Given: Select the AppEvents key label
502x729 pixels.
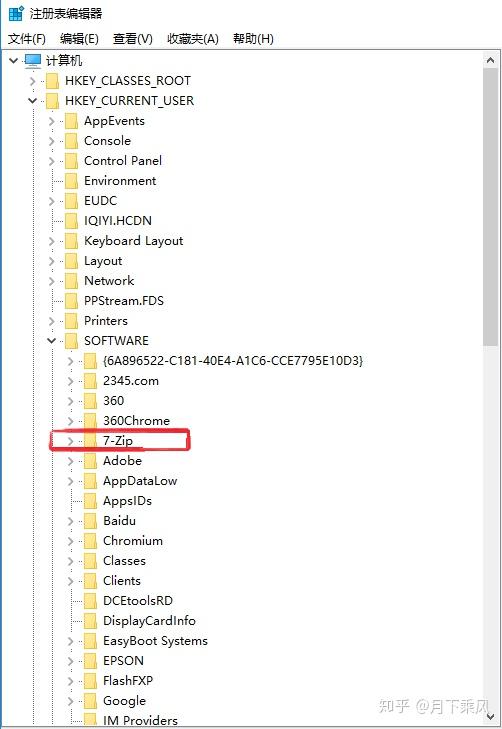Looking at the screenshot, I should 114,121.
